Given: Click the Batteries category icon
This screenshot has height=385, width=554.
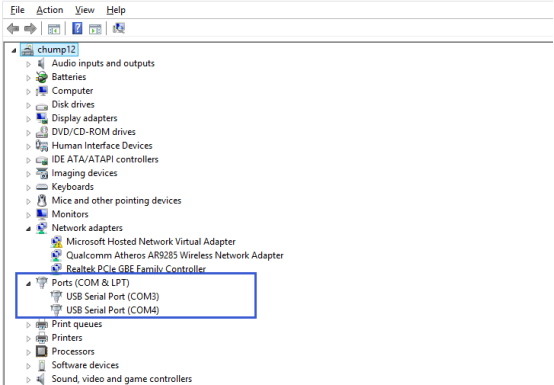Looking at the screenshot, I should (42, 77).
